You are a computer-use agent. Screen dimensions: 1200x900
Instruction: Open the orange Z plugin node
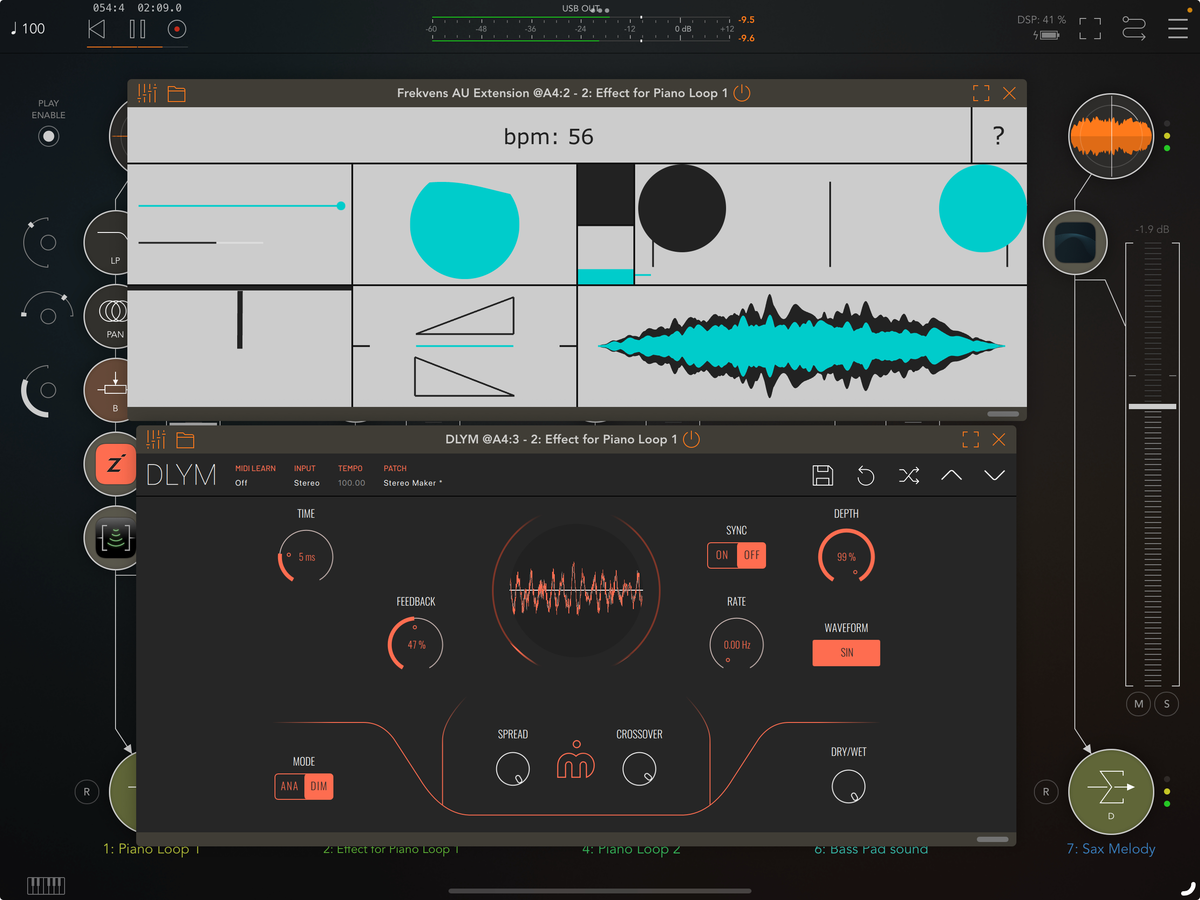click(x=114, y=464)
